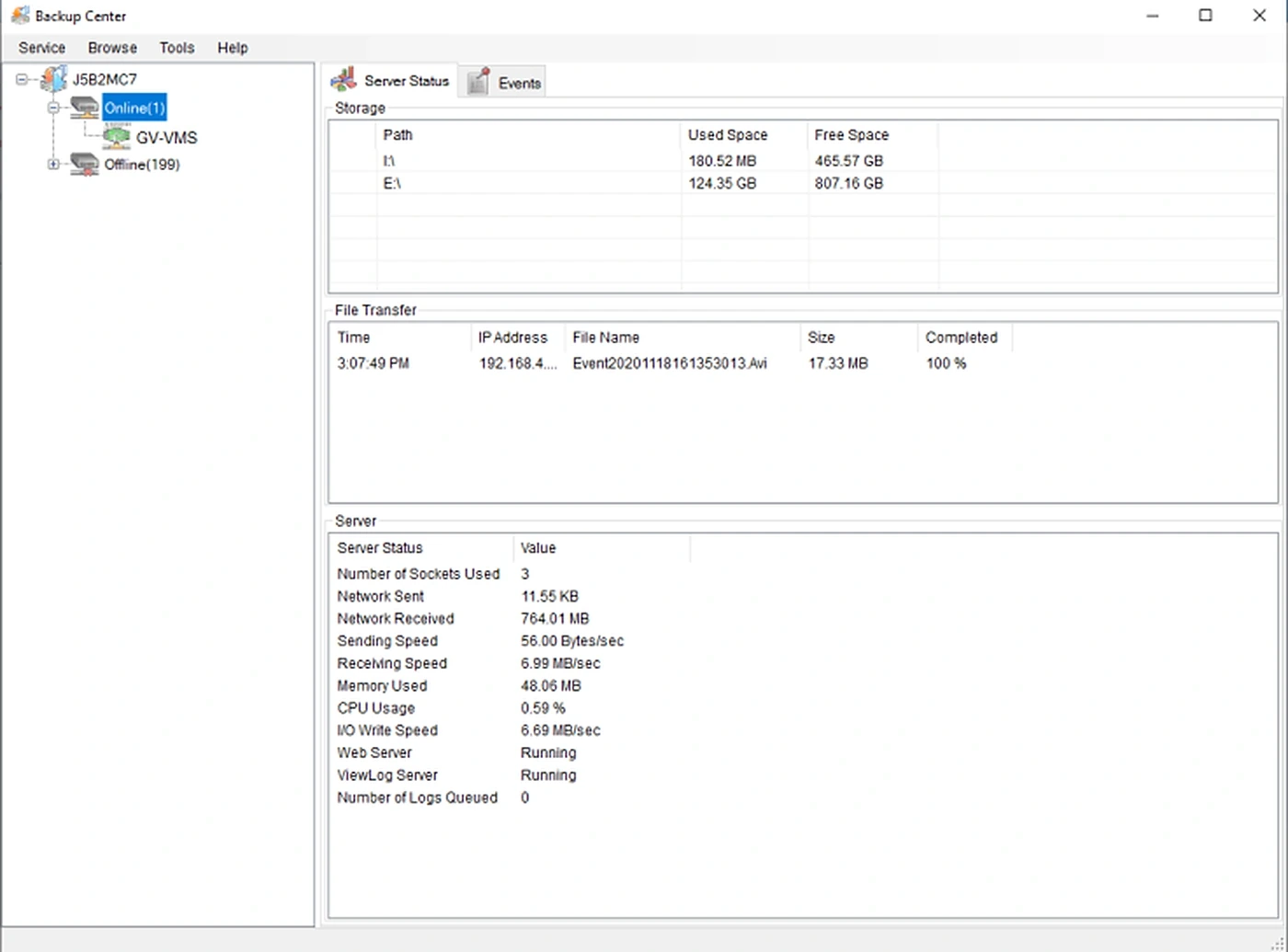
Task: Switch to the Server Status tab
Action: [x=392, y=81]
